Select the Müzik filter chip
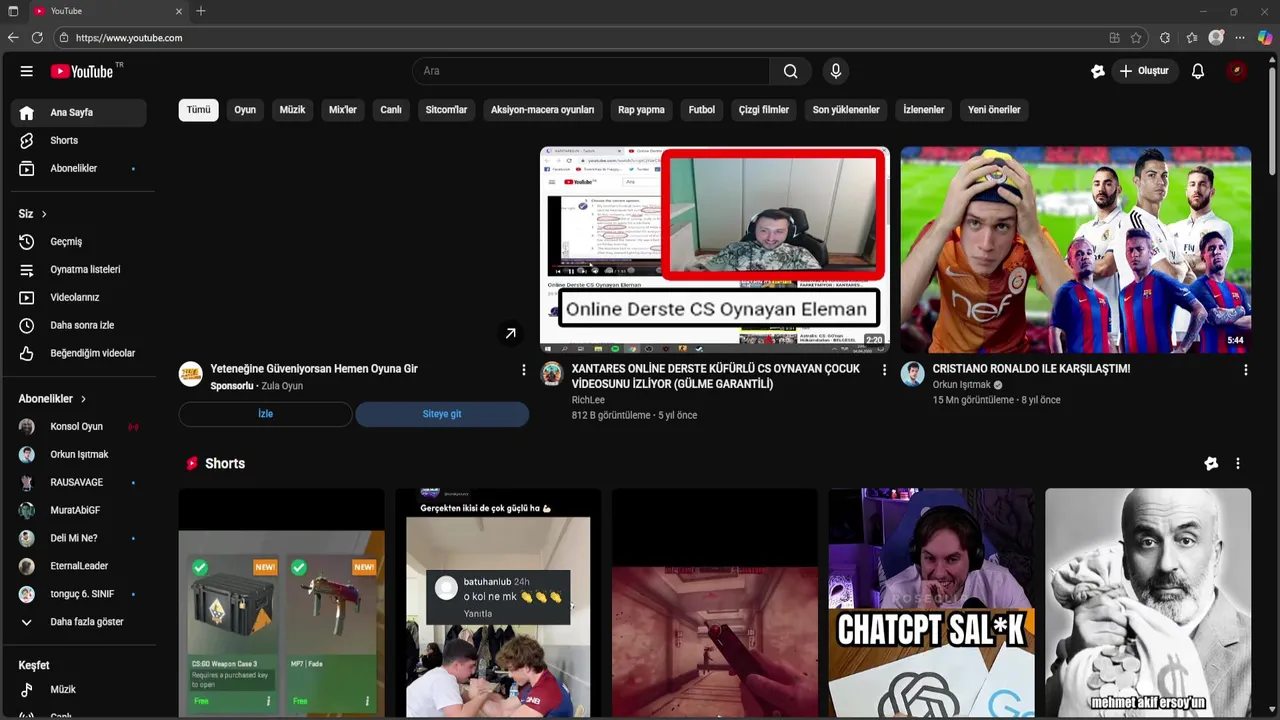The width and height of the screenshot is (1280, 720). pos(292,110)
